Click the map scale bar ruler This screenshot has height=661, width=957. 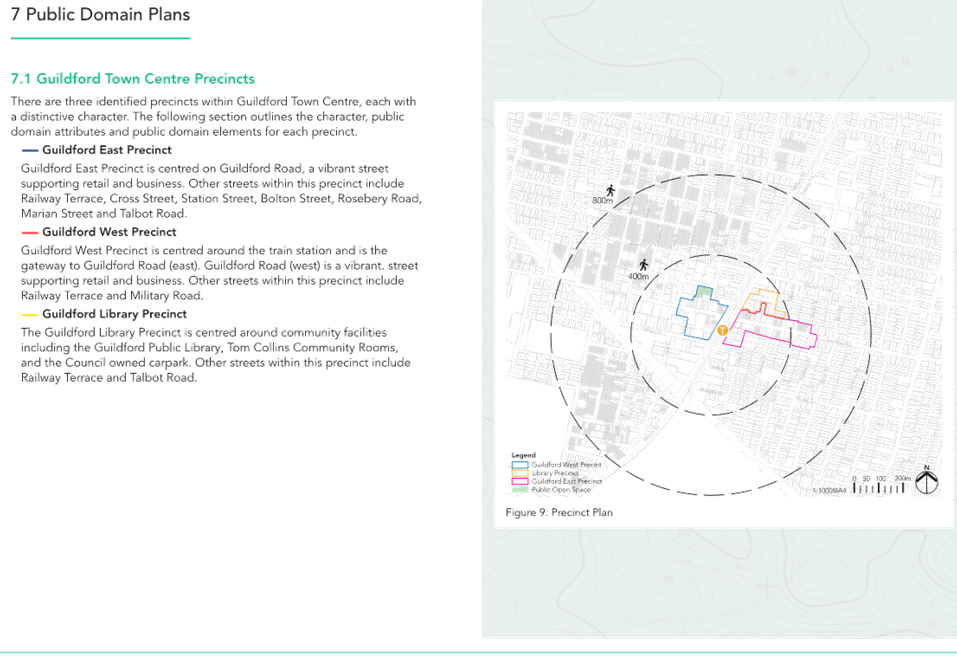879,488
